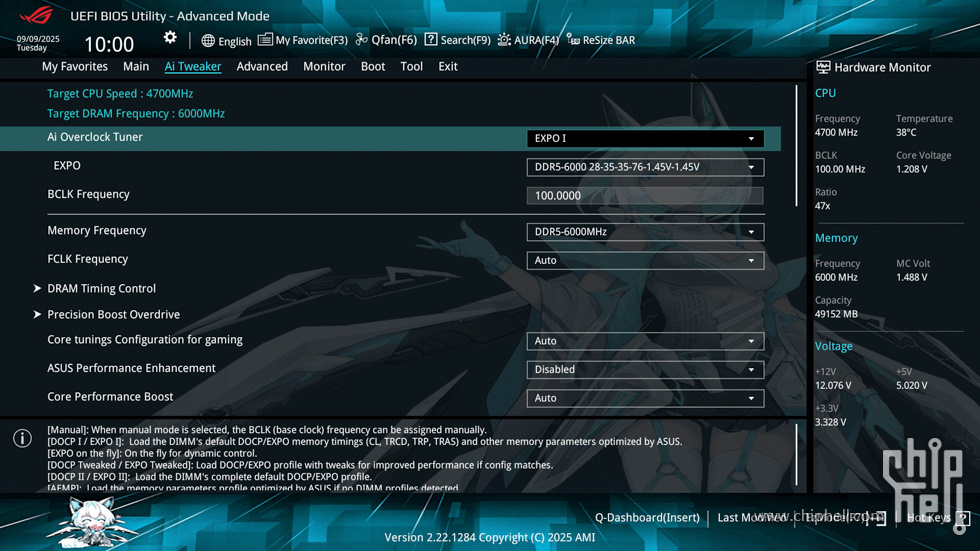Open ASUS Performance Enhancement dropdown
Viewport: 980px width, 551px height.
pyautogui.click(x=645, y=370)
